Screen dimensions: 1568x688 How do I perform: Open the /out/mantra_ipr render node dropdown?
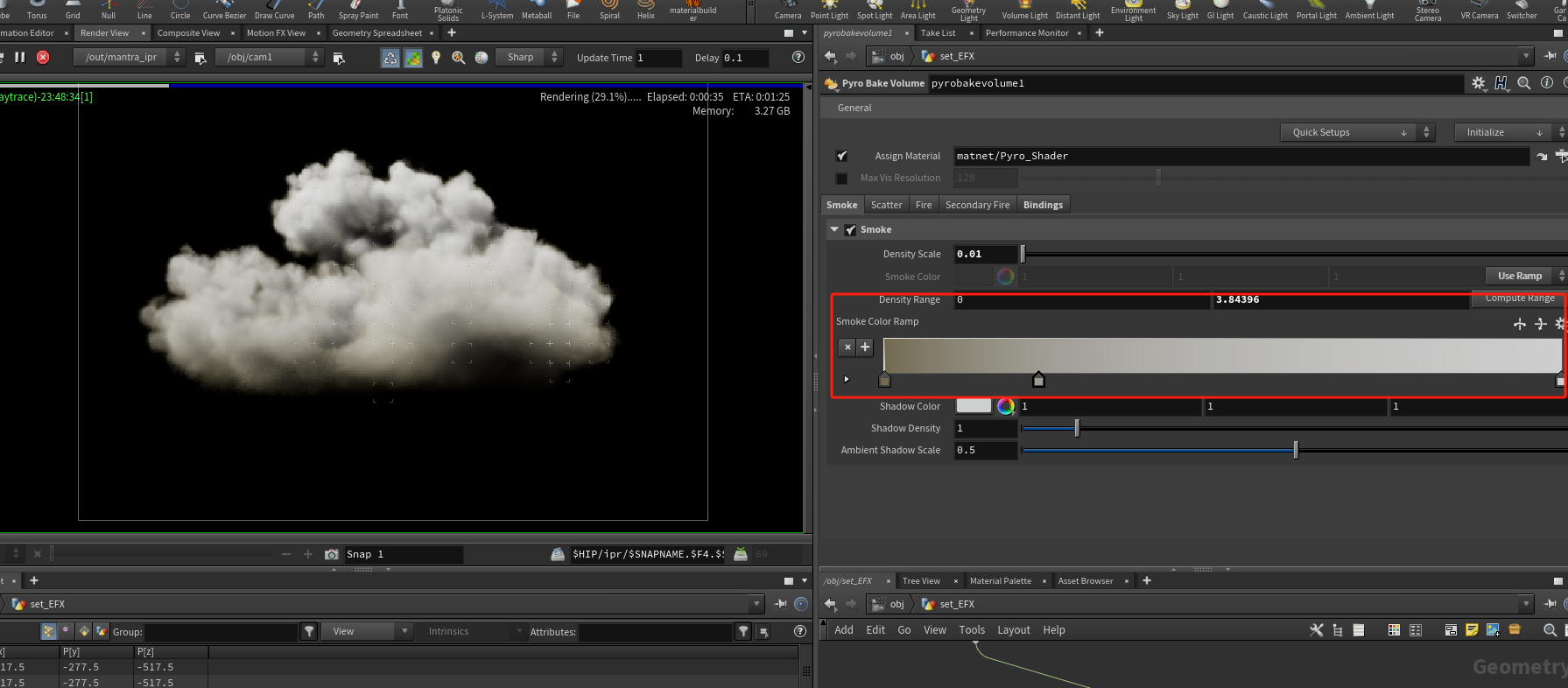point(129,57)
